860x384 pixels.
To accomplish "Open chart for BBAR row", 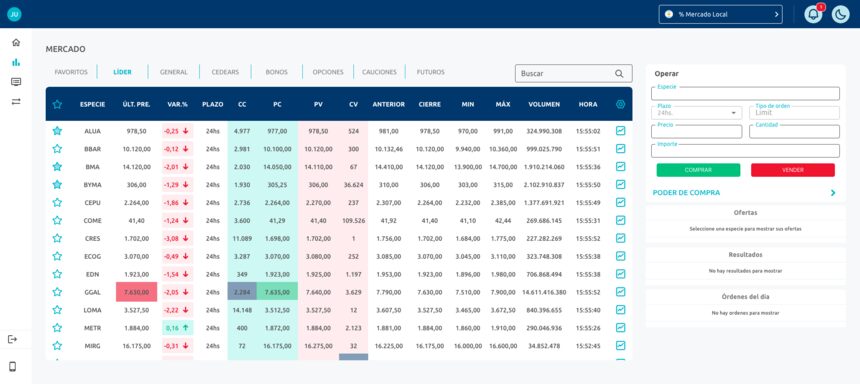I will coord(620,148).
